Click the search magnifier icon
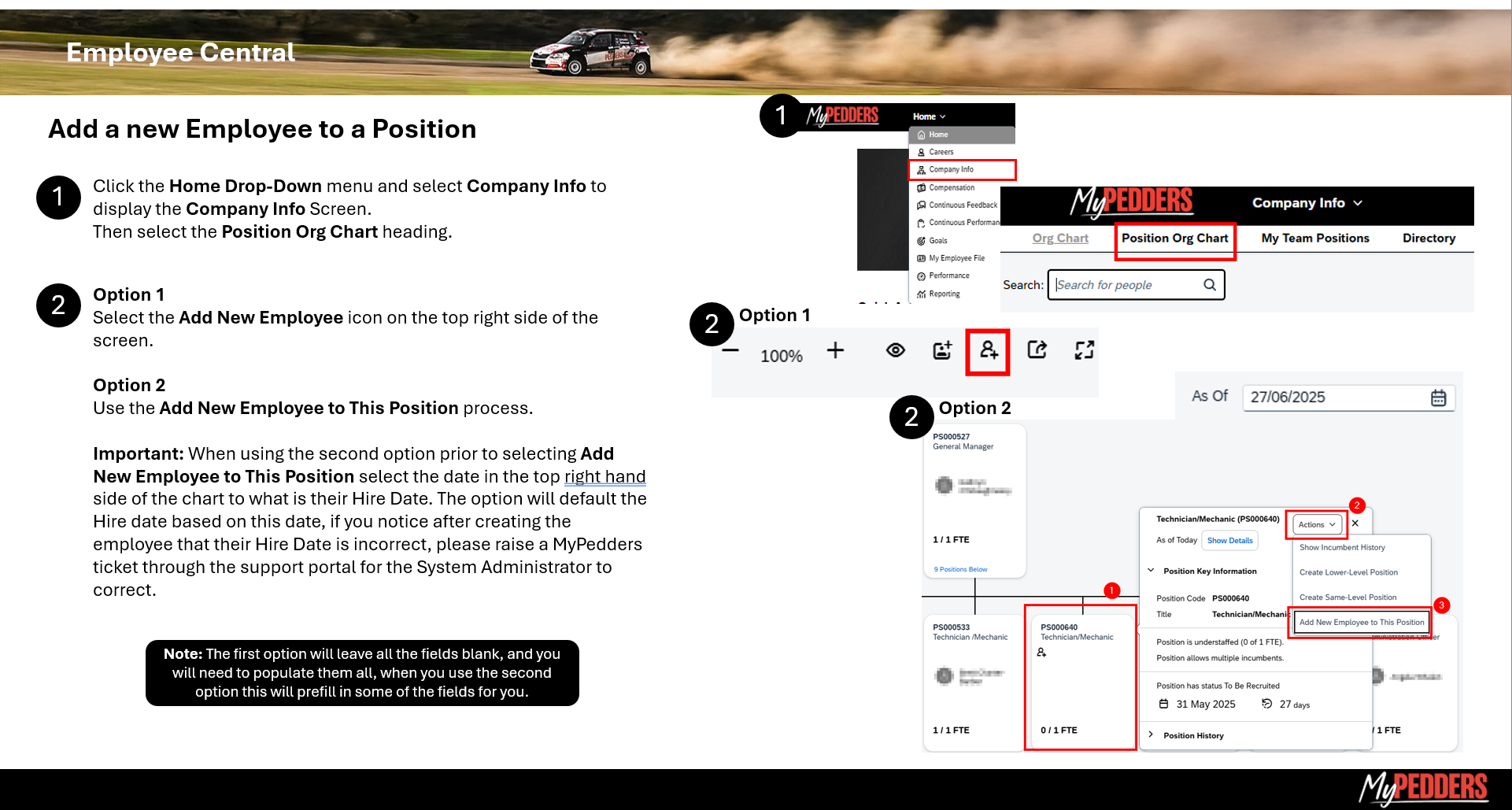Viewport: 1512px width, 810px height. [x=1210, y=285]
